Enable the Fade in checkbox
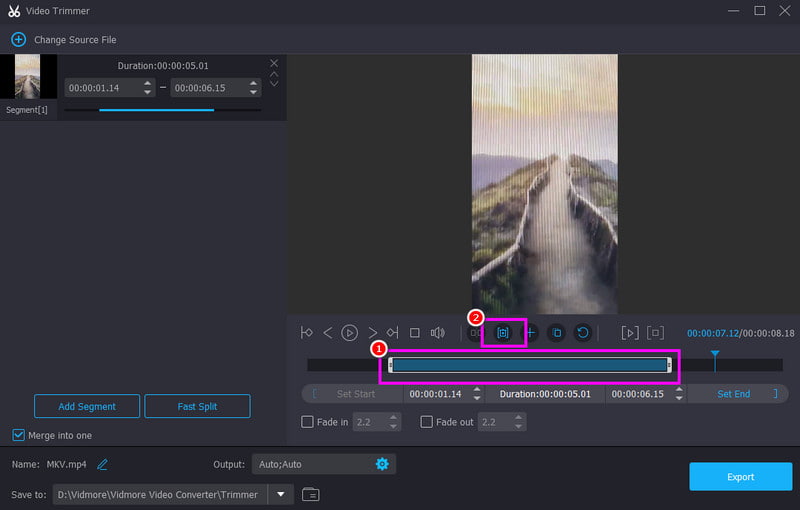 coord(307,422)
